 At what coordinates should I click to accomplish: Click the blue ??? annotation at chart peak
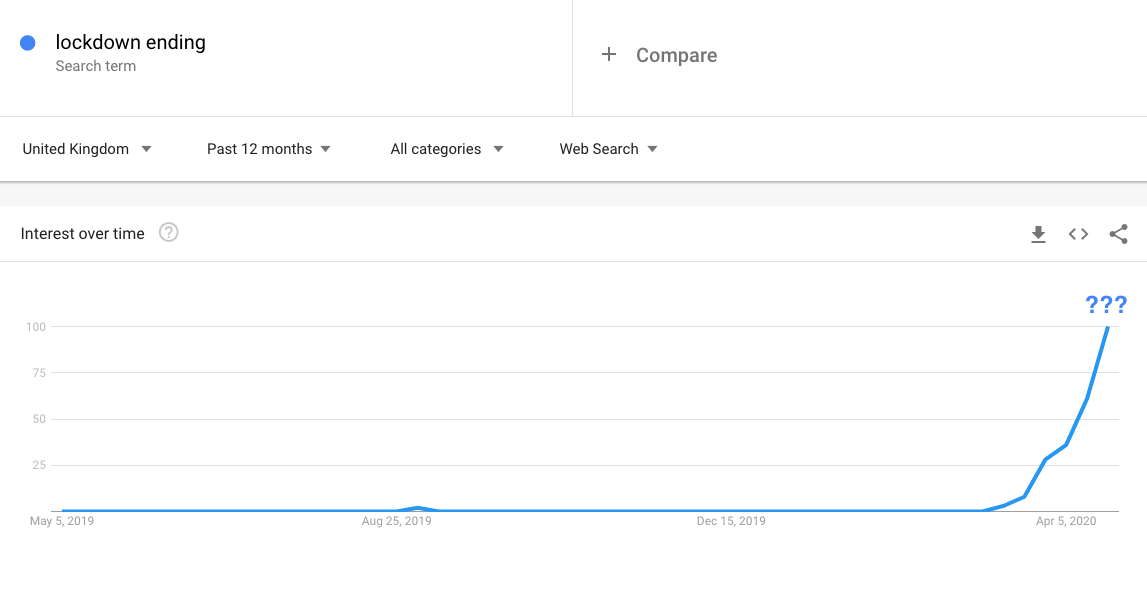coord(1106,305)
